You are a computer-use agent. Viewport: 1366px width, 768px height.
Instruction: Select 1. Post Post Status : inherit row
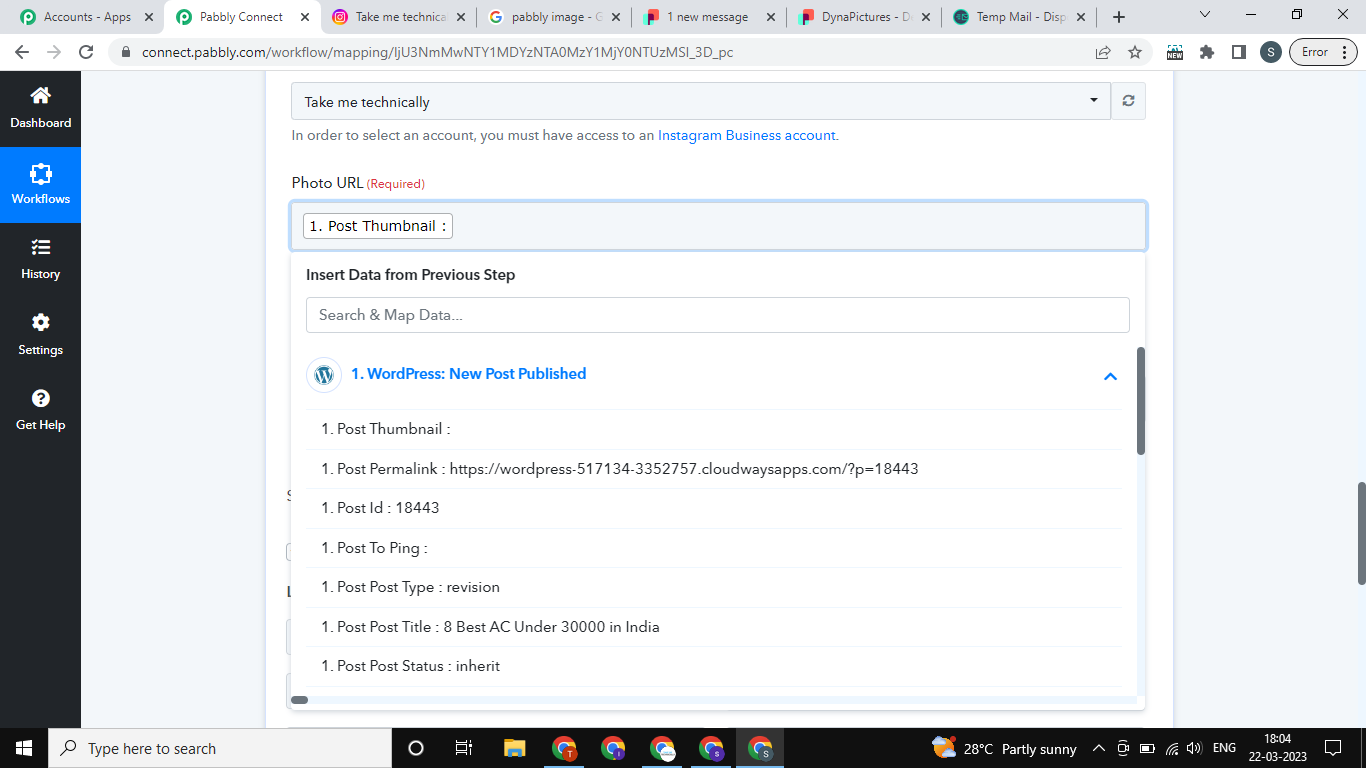(x=714, y=666)
